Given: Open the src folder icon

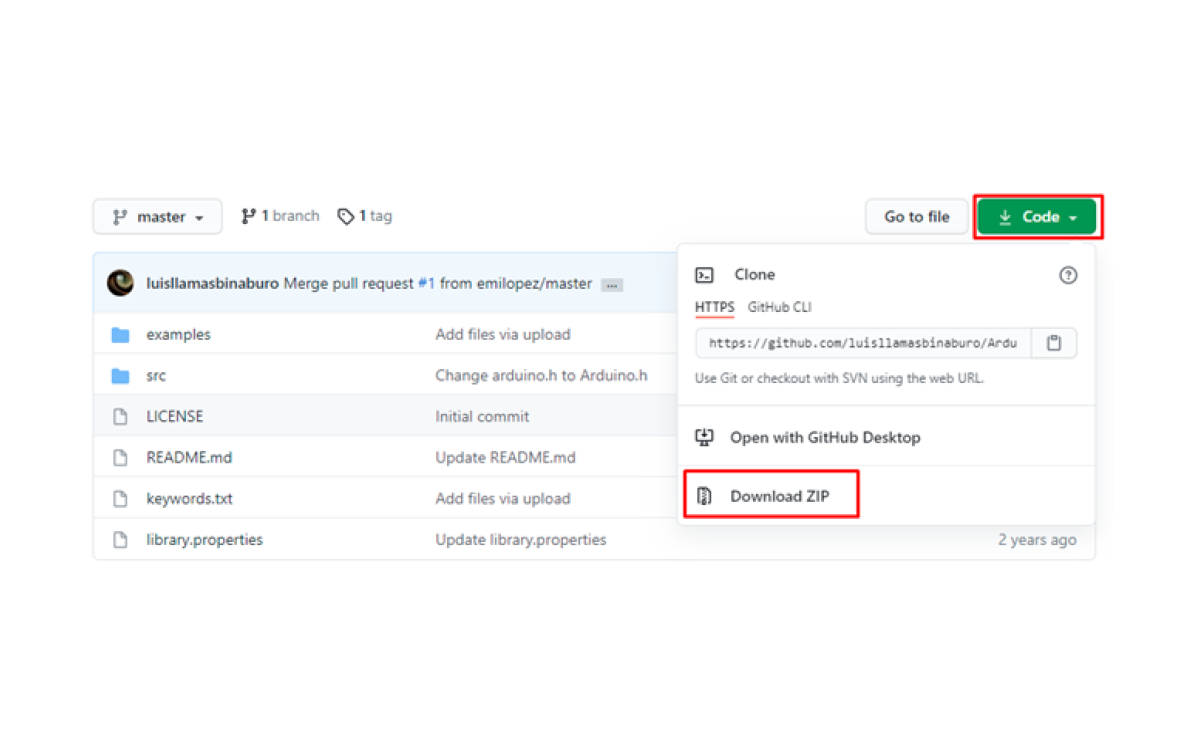Looking at the screenshot, I should [121, 376].
